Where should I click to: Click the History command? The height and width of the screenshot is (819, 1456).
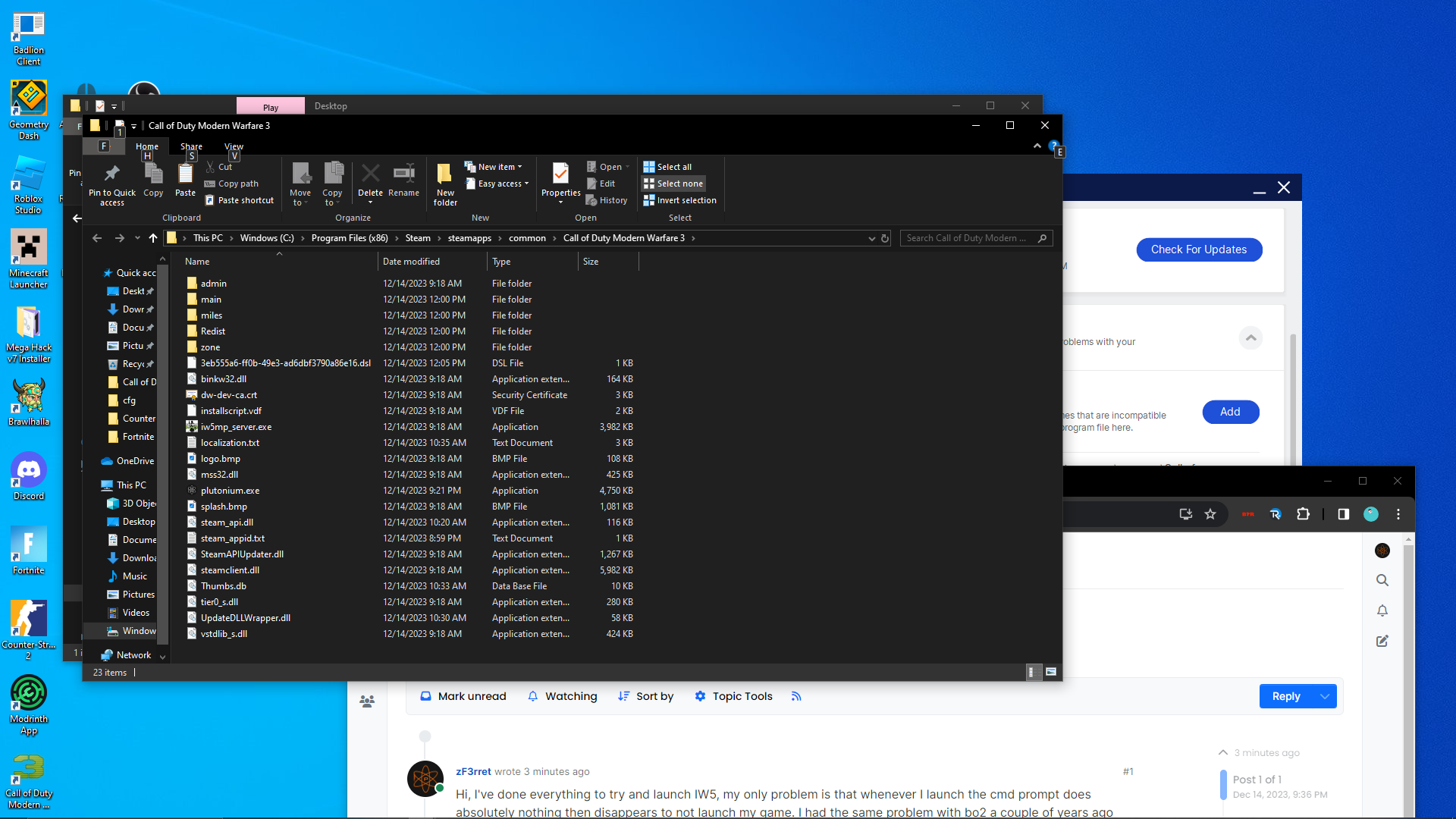(x=607, y=200)
